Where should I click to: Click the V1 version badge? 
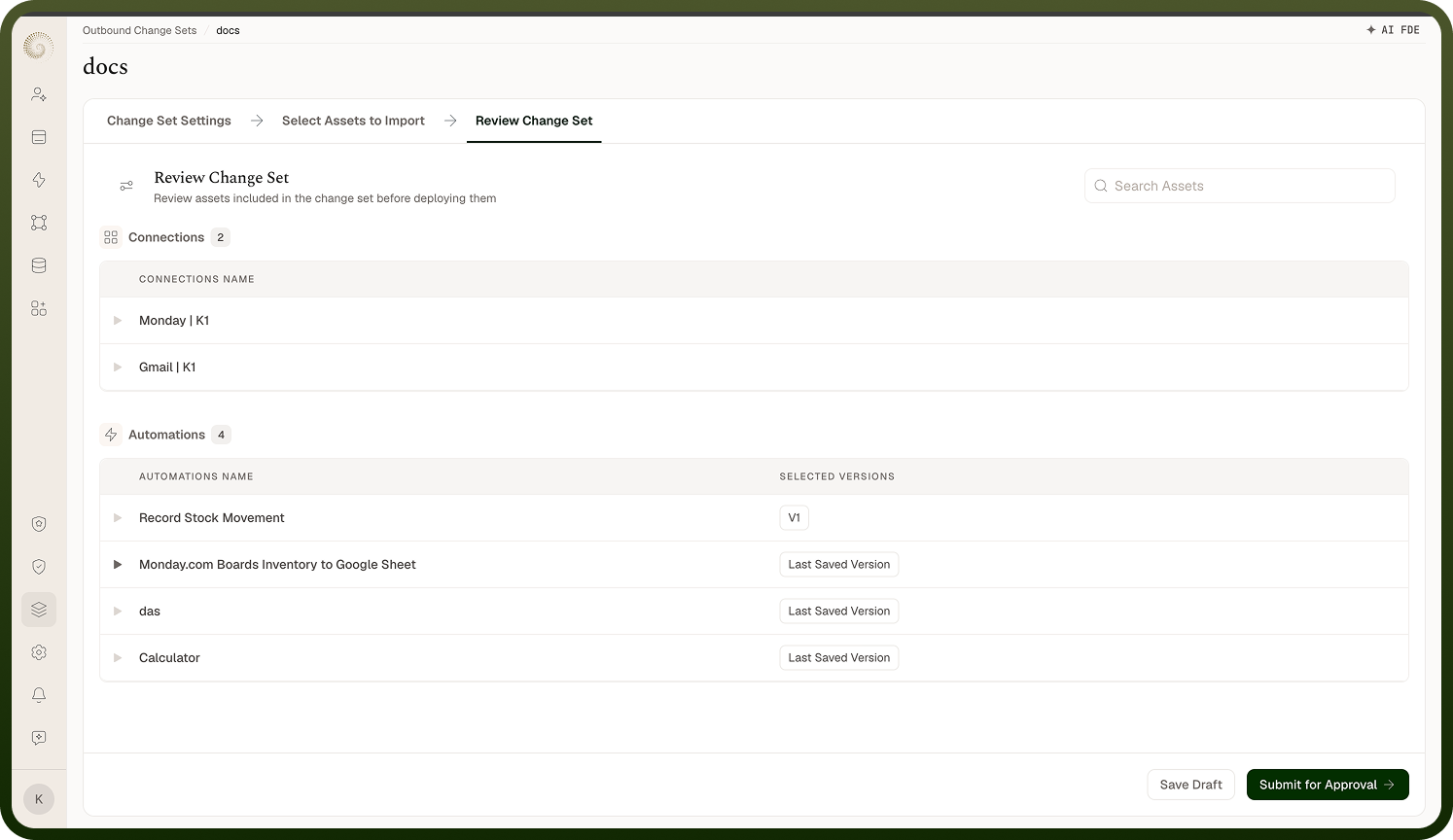794,518
